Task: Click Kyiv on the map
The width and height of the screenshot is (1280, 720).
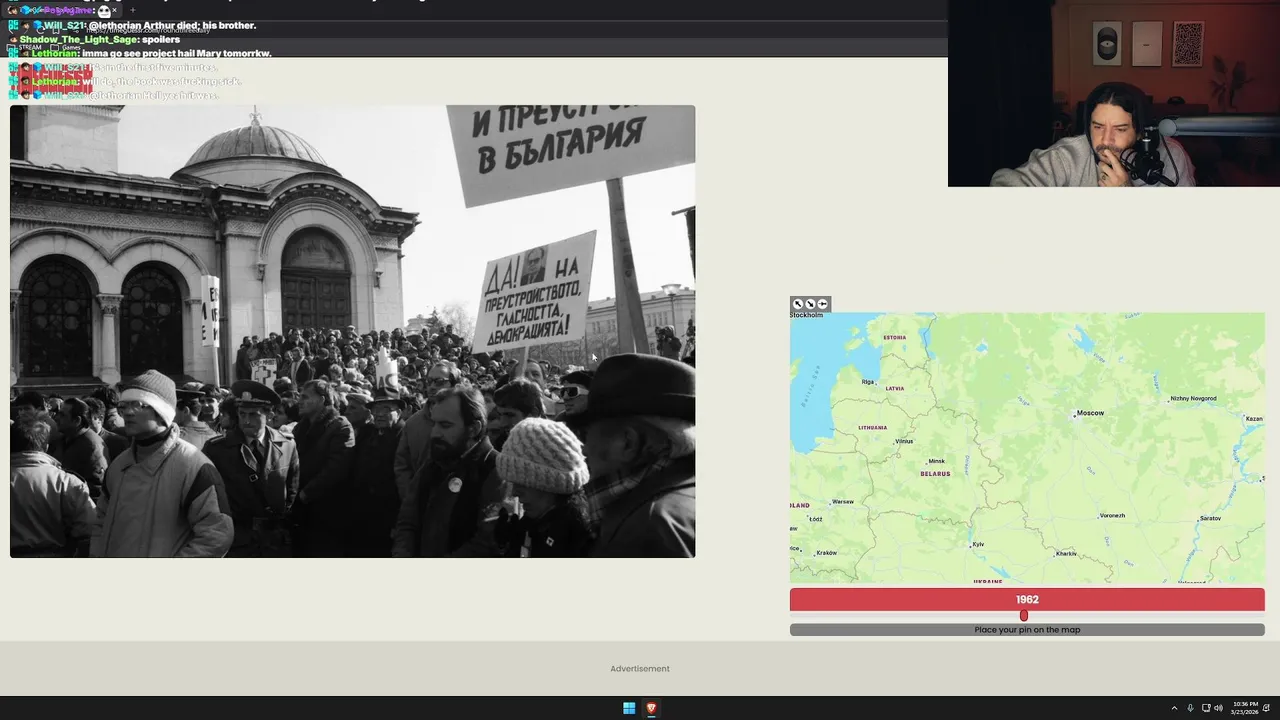Action: [978, 544]
